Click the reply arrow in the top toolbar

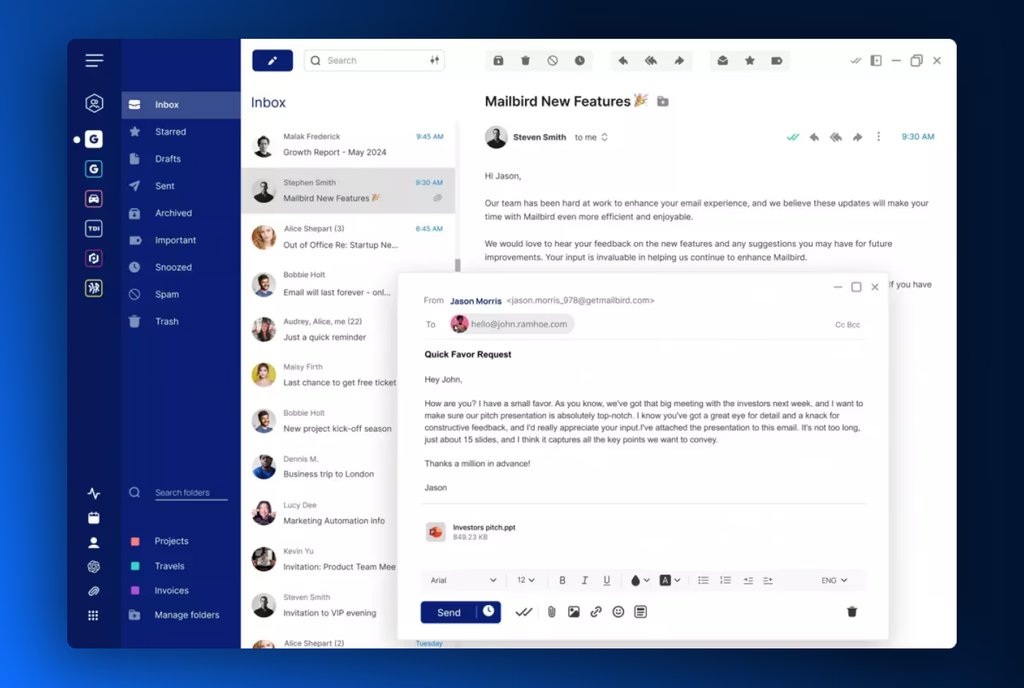pyautogui.click(x=623, y=61)
